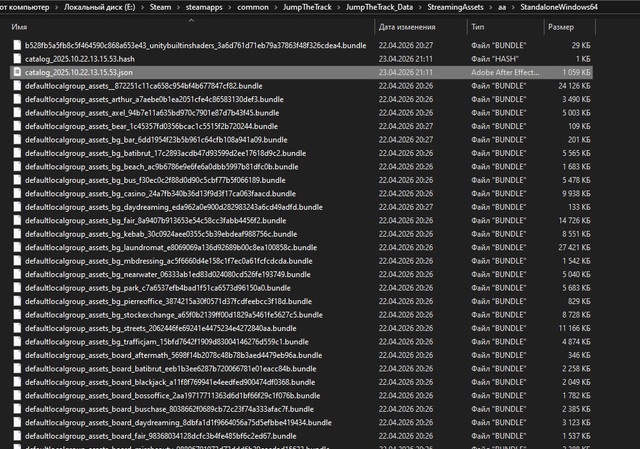Select file name defaultlocalgroup_assets__872251c11ca658c954bf4b677847cf82.bundle
This screenshot has height=449, width=640.
click(144, 86)
